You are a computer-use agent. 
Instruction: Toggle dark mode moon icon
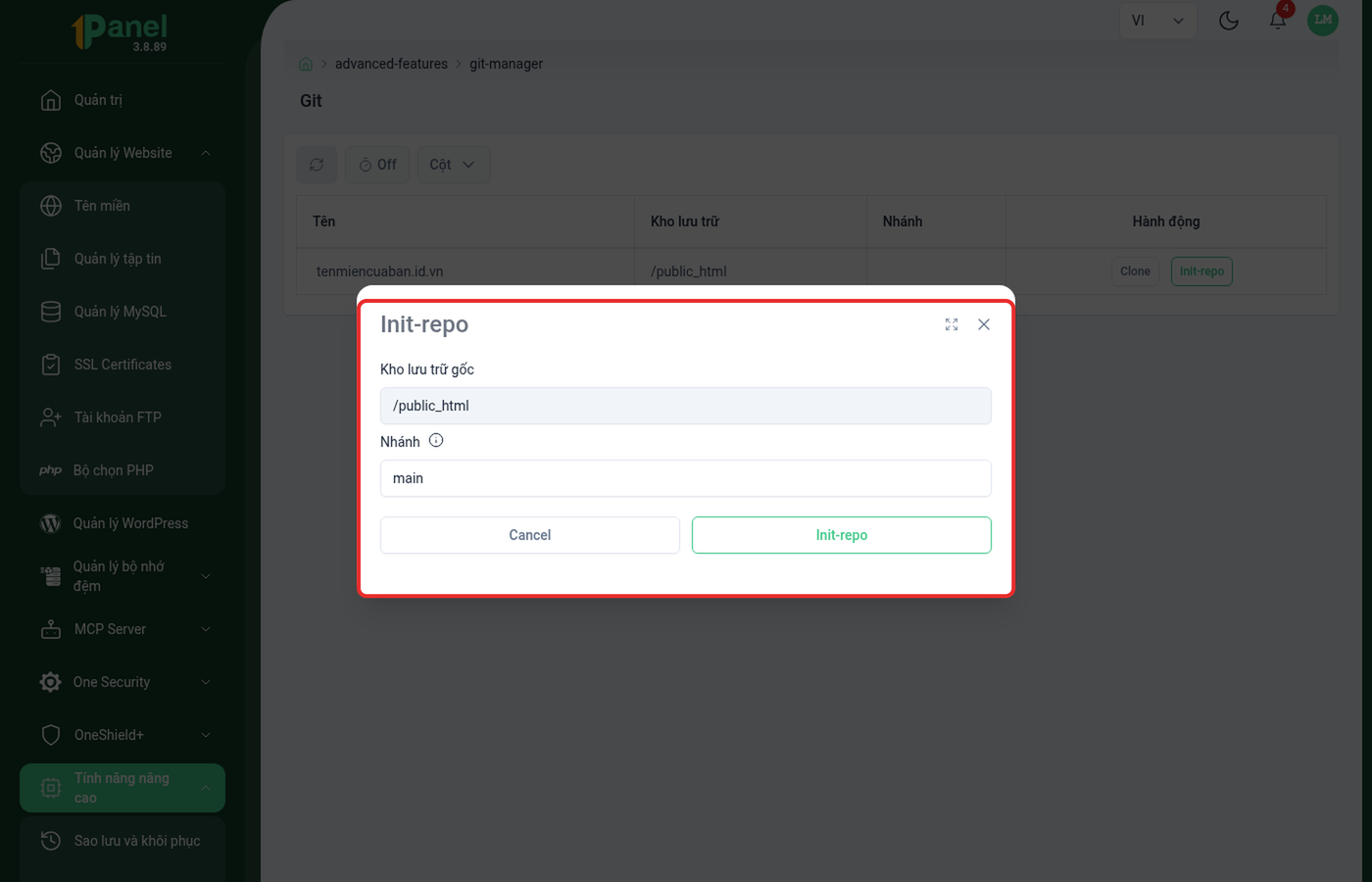[x=1229, y=21]
